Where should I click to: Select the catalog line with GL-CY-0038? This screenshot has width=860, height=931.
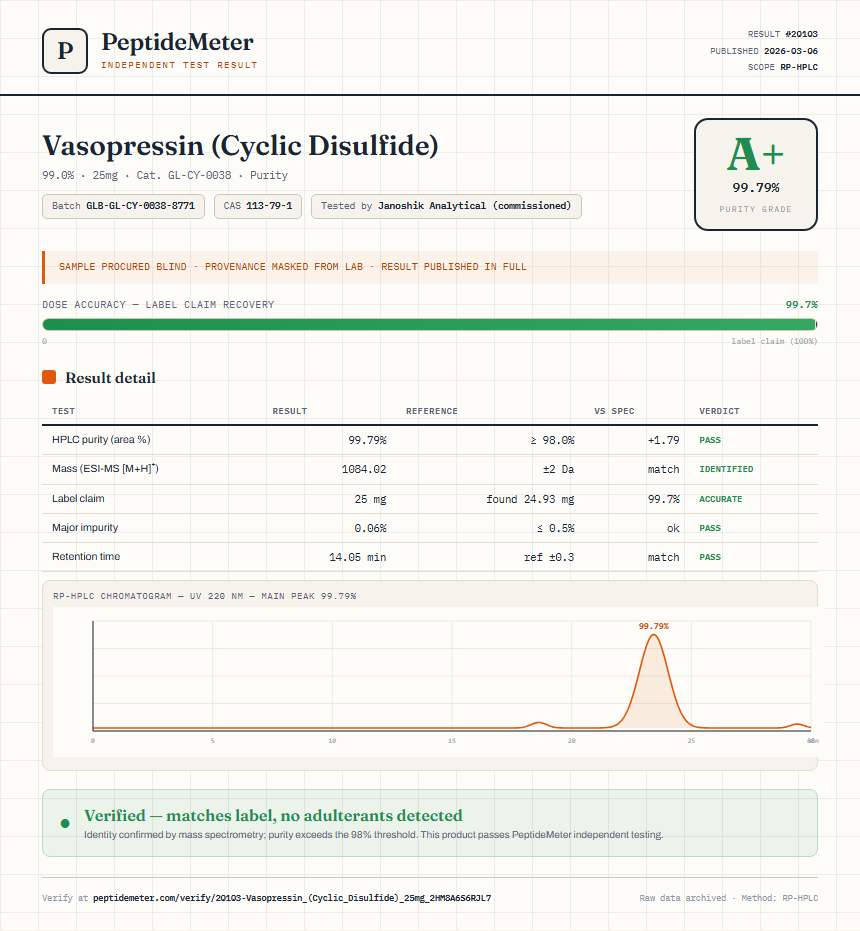165,175
